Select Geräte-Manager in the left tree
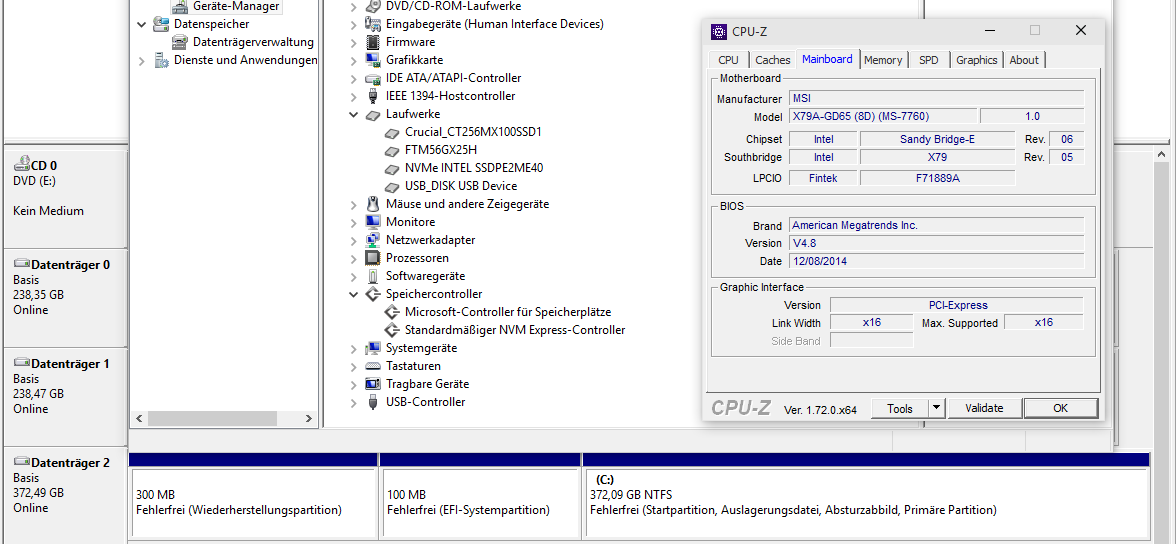 236,6
